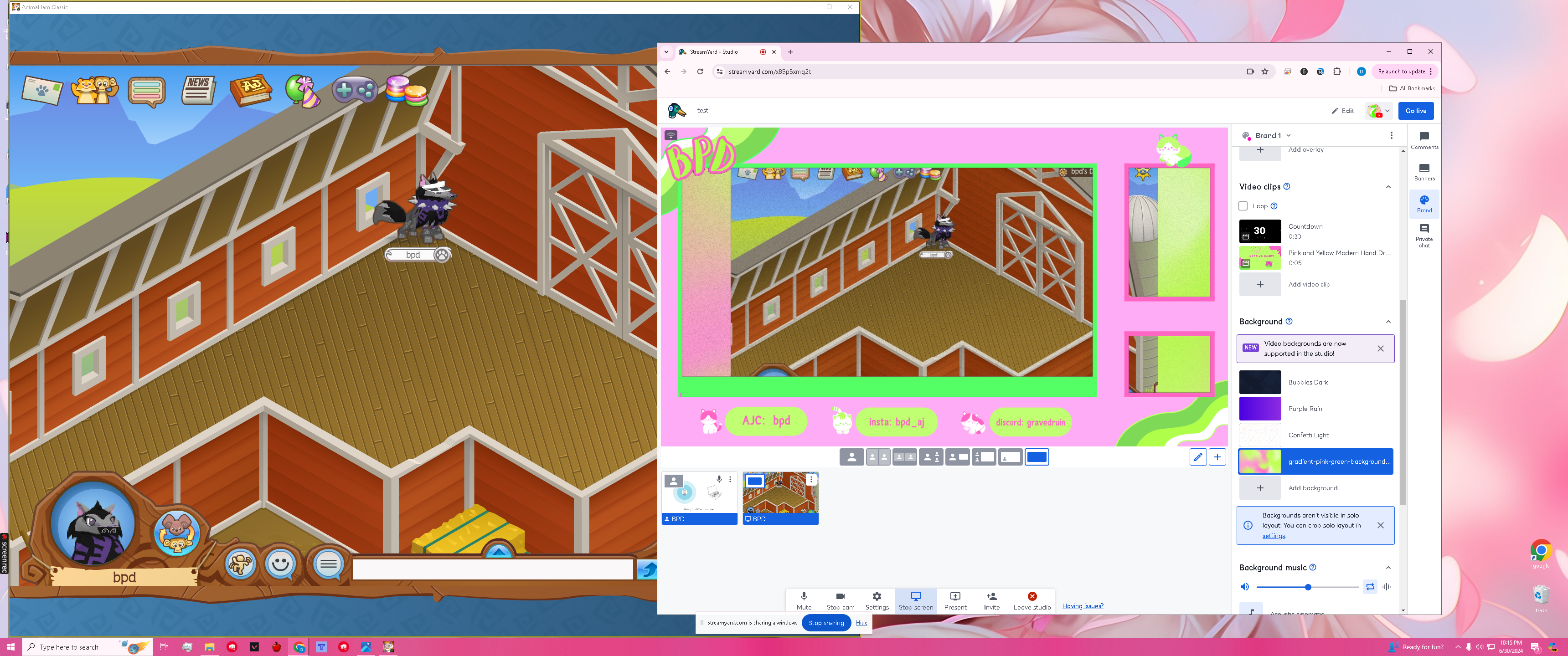Viewport: 1568px width, 656px height.
Task: Toggle background music loop icon
Action: [x=1370, y=587]
